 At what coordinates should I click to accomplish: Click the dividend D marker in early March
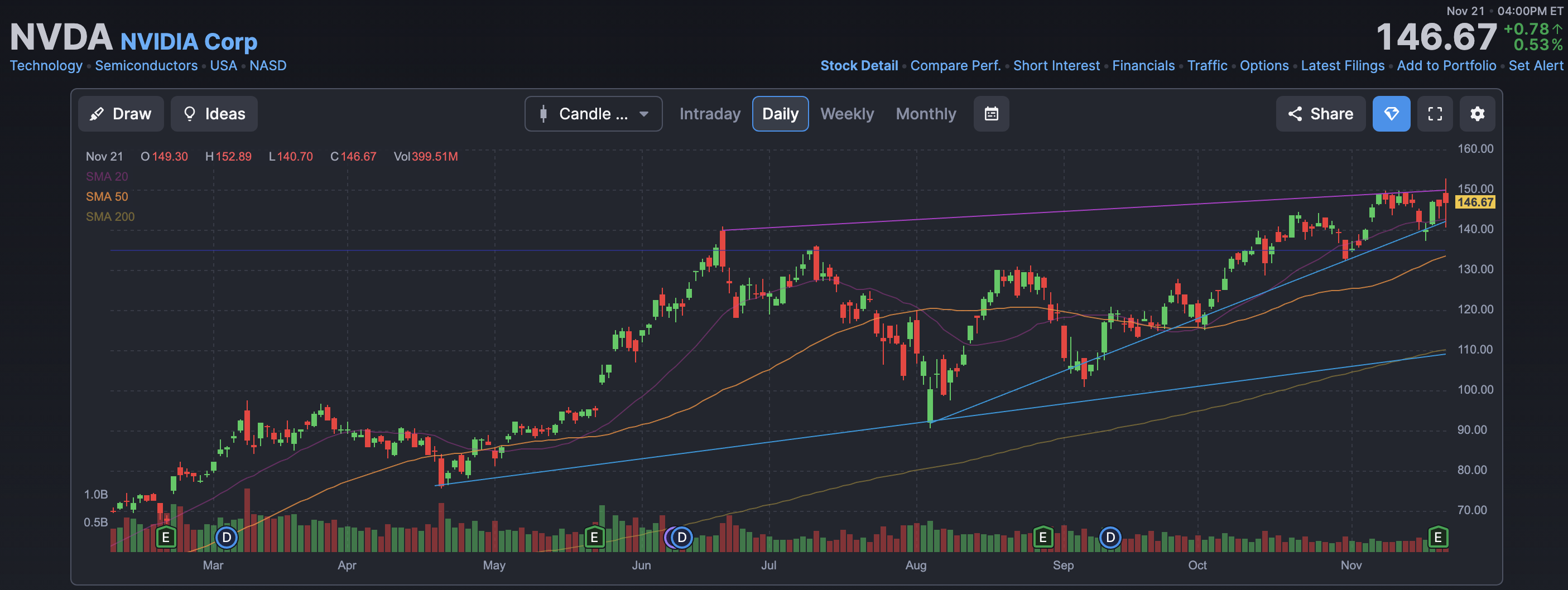[227, 538]
